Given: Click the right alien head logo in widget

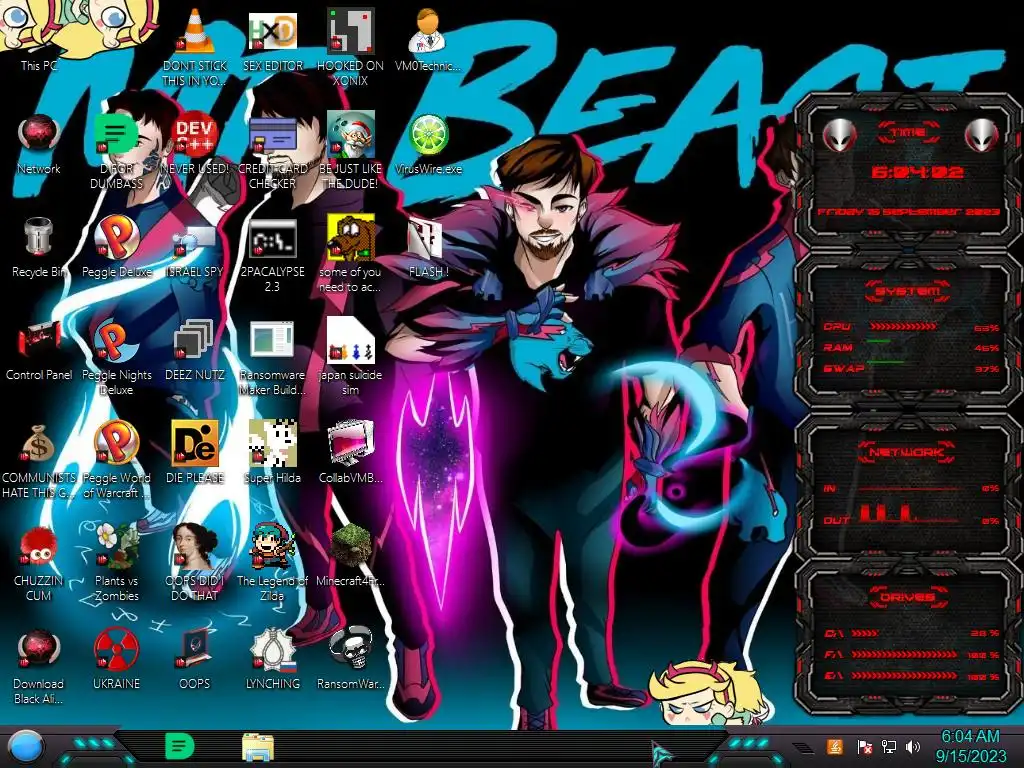Looking at the screenshot, I should click(981, 136).
